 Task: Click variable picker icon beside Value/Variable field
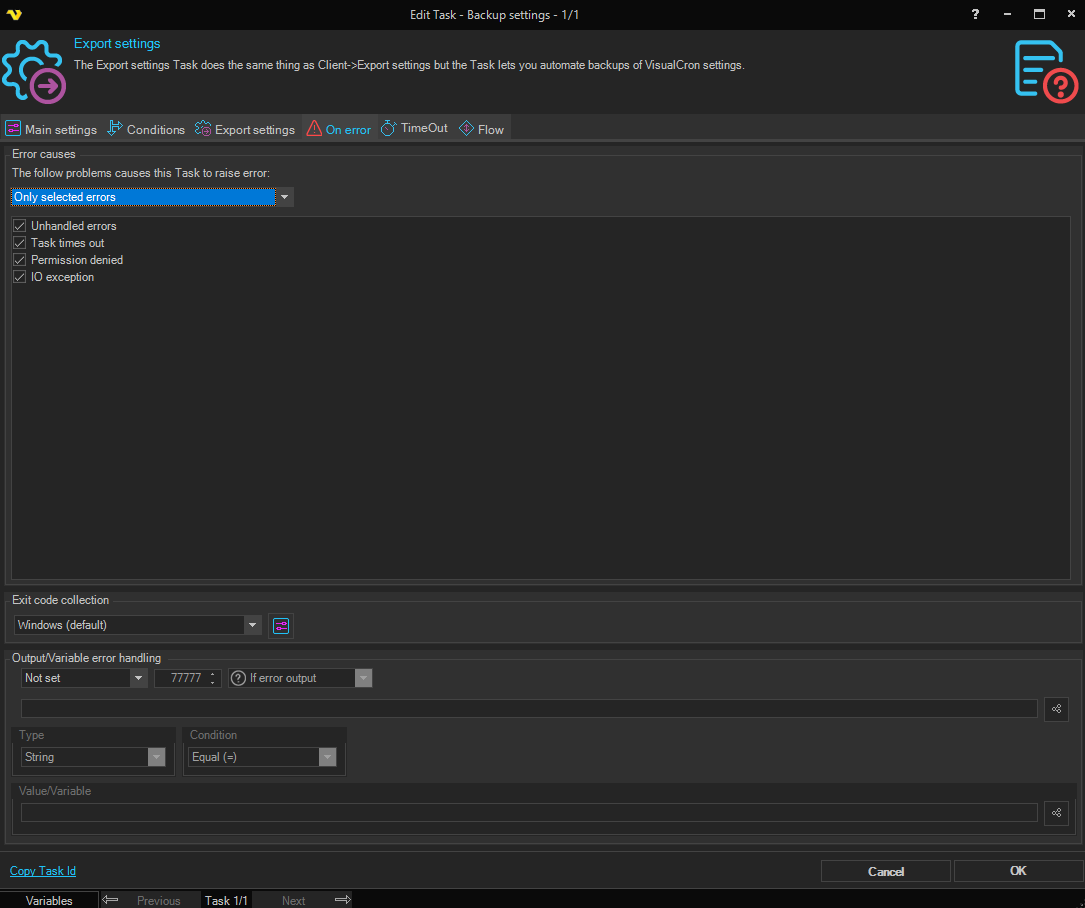pyautogui.click(x=1056, y=813)
